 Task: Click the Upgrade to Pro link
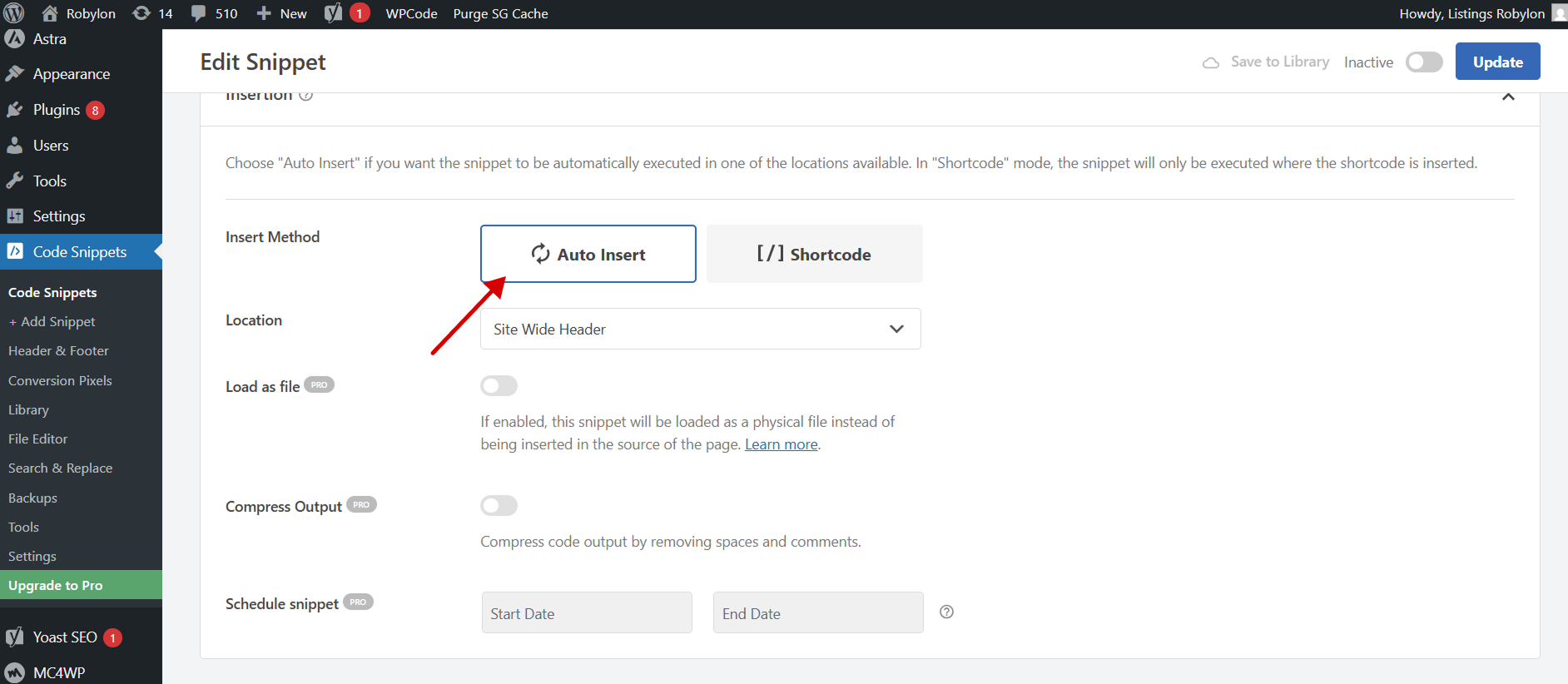pos(81,585)
